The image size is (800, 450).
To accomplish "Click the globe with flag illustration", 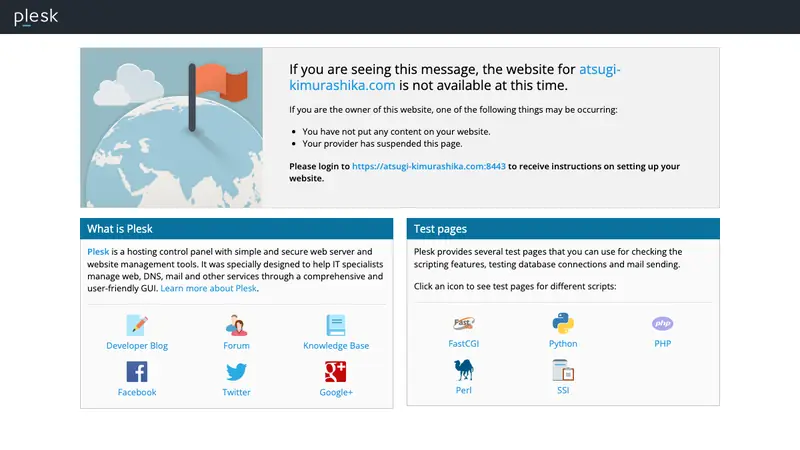I will click(171, 128).
